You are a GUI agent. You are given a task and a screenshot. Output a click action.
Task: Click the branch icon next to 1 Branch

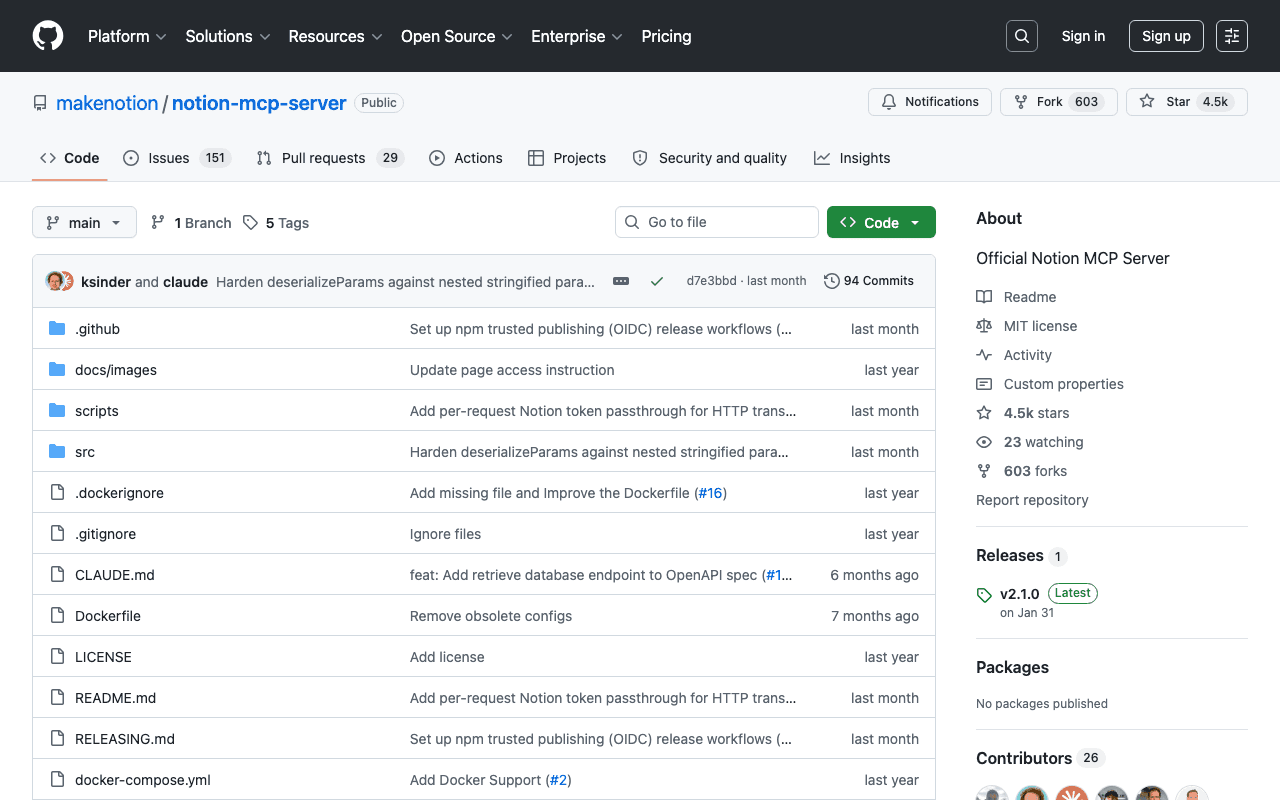158,222
